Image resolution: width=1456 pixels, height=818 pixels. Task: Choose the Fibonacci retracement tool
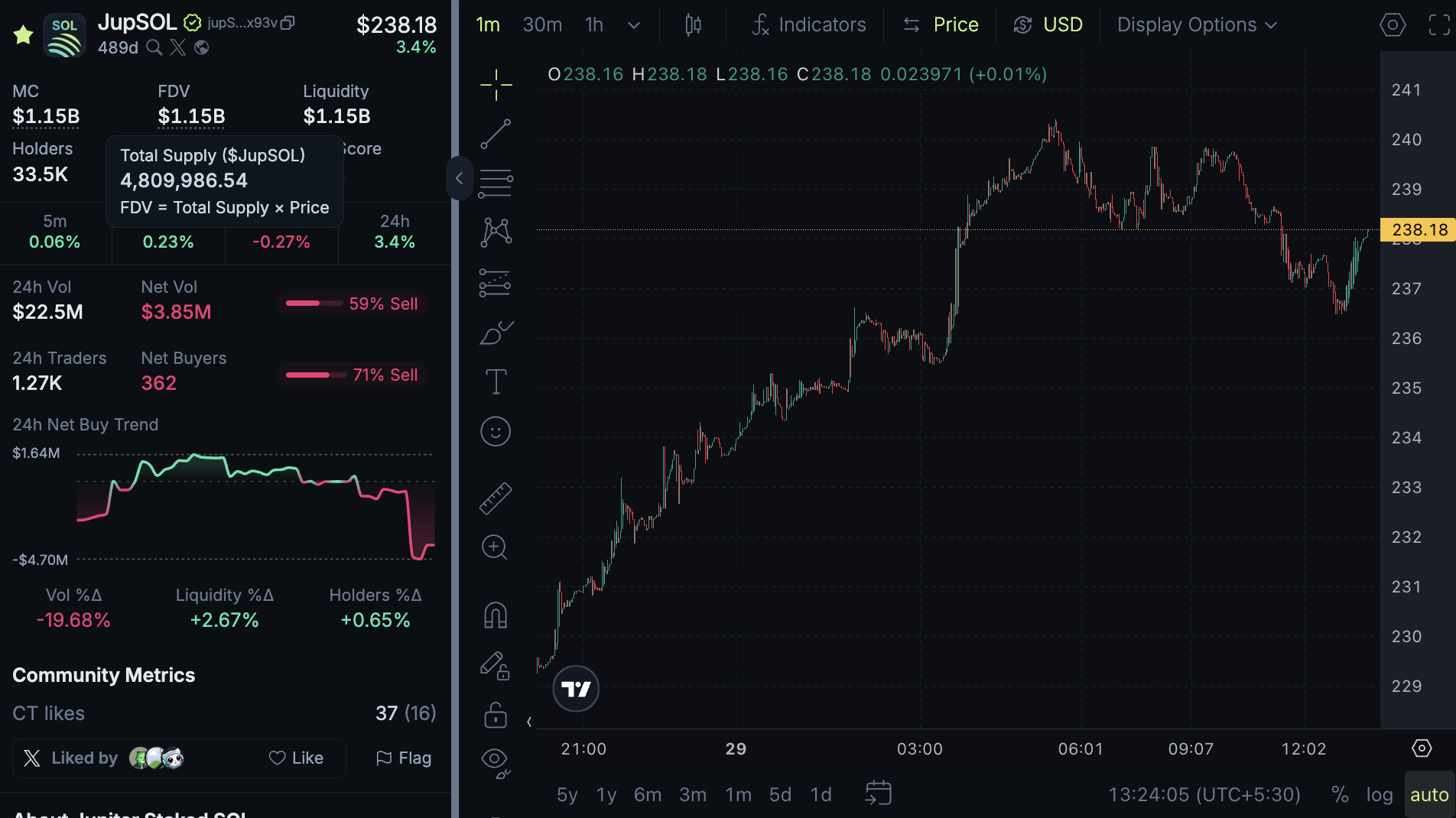click(x=496, y=183)
